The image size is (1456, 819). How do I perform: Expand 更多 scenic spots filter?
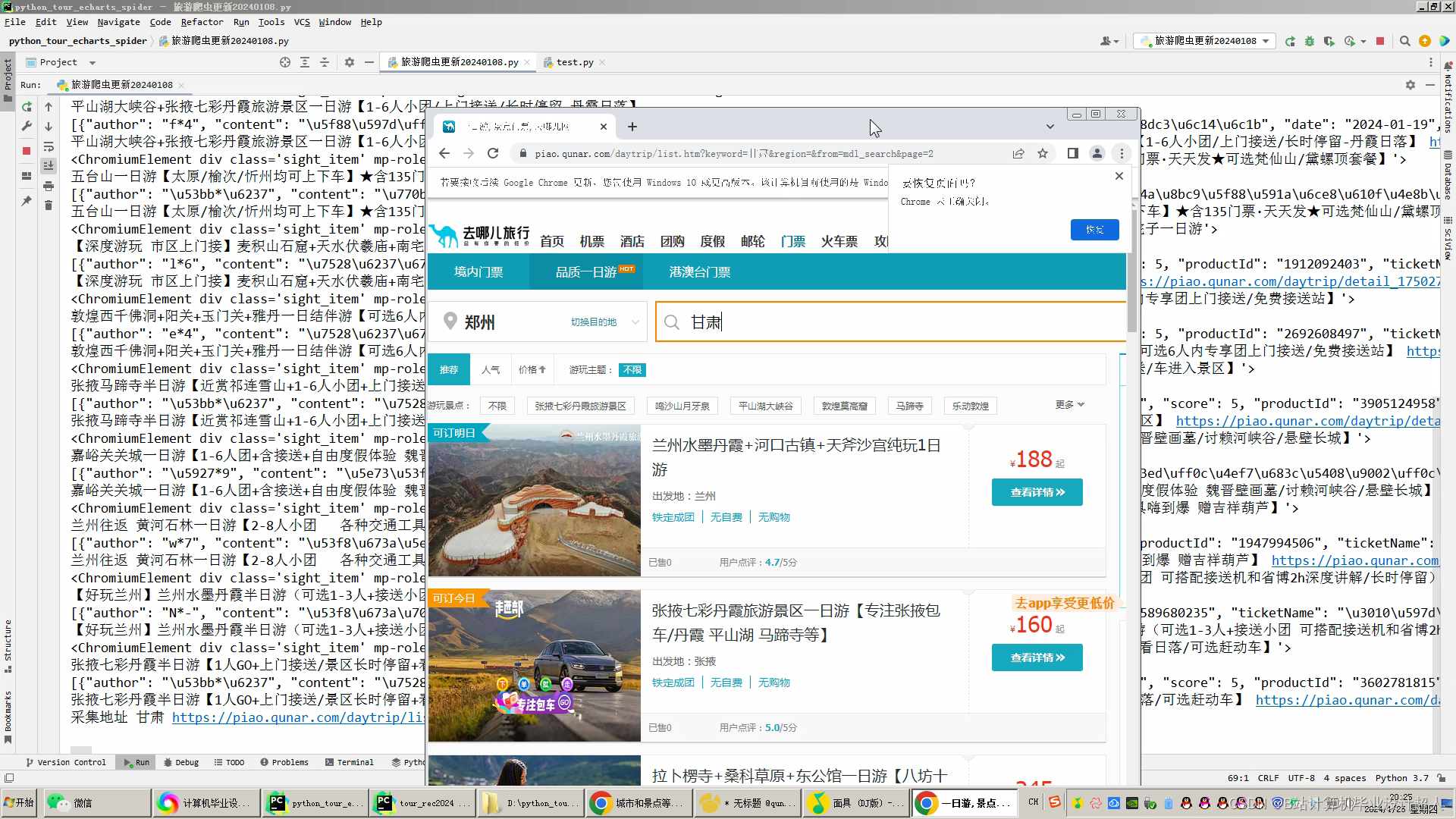coord(1069,405)
